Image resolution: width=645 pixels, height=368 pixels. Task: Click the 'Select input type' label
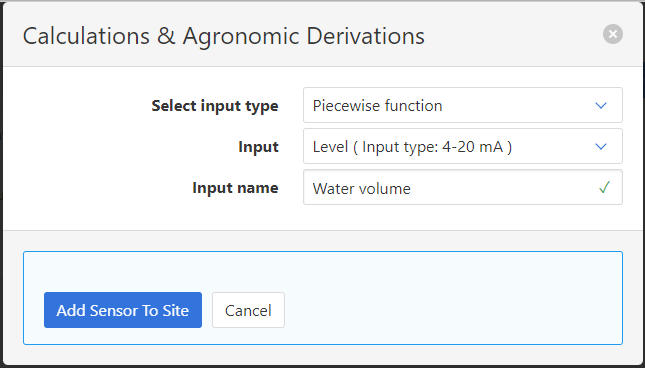point(215,106)
